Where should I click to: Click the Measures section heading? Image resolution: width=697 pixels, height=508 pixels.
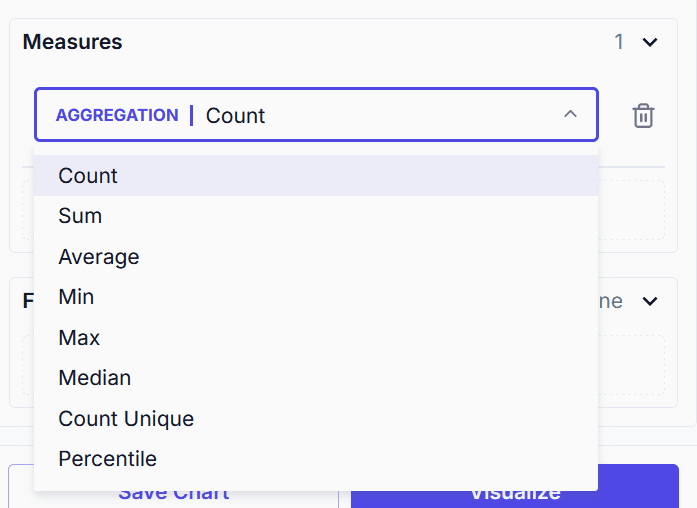point(72,42)
